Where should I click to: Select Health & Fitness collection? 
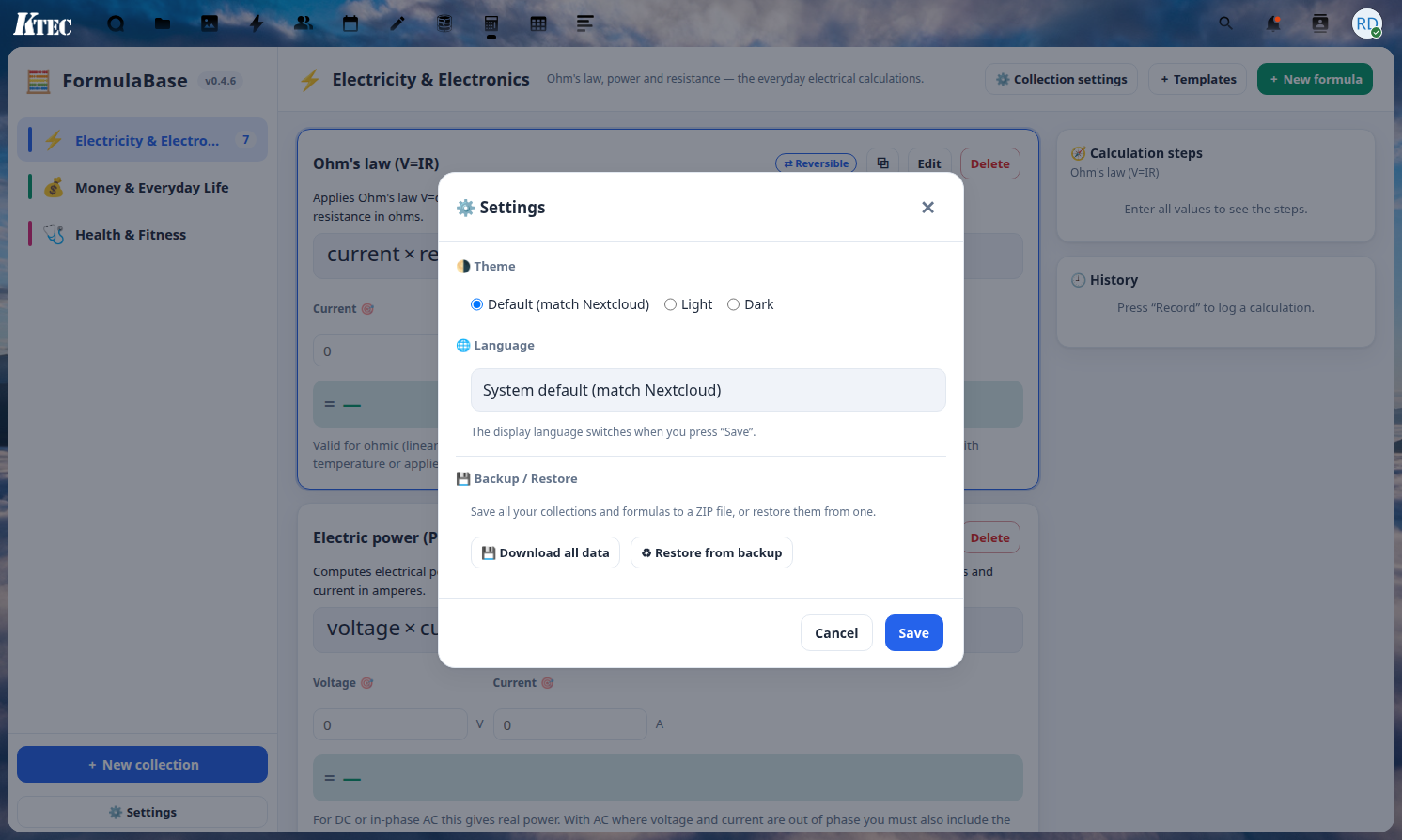tap(142, 234)
